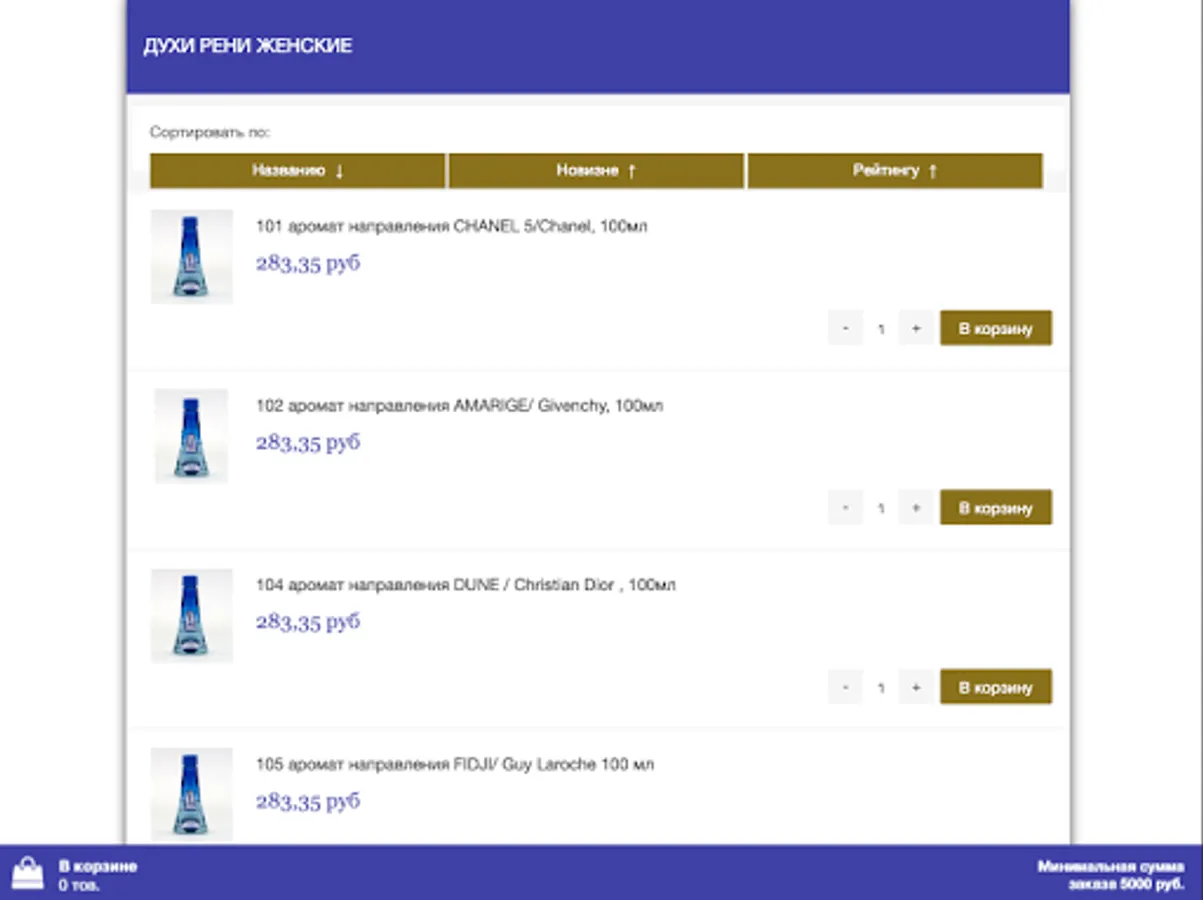
Task: Open CHANEL 5 product thumbnail
Action: click(192, 256)
